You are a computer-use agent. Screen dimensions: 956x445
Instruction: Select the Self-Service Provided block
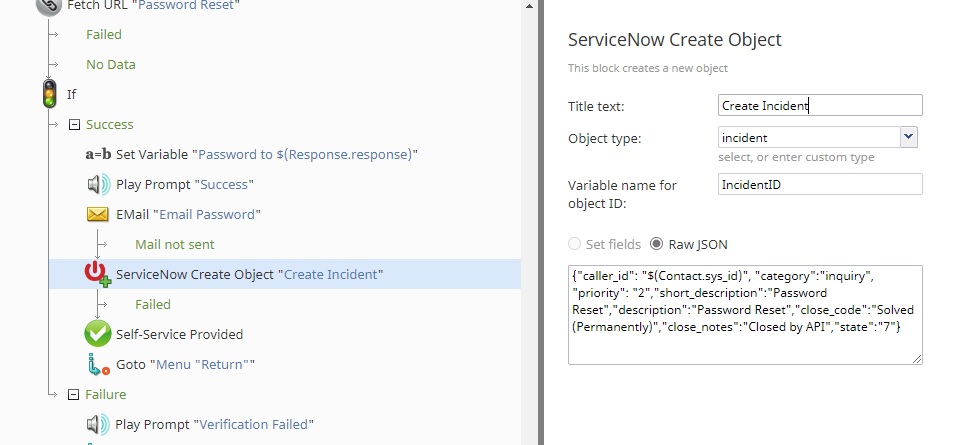tap(179, 334)
